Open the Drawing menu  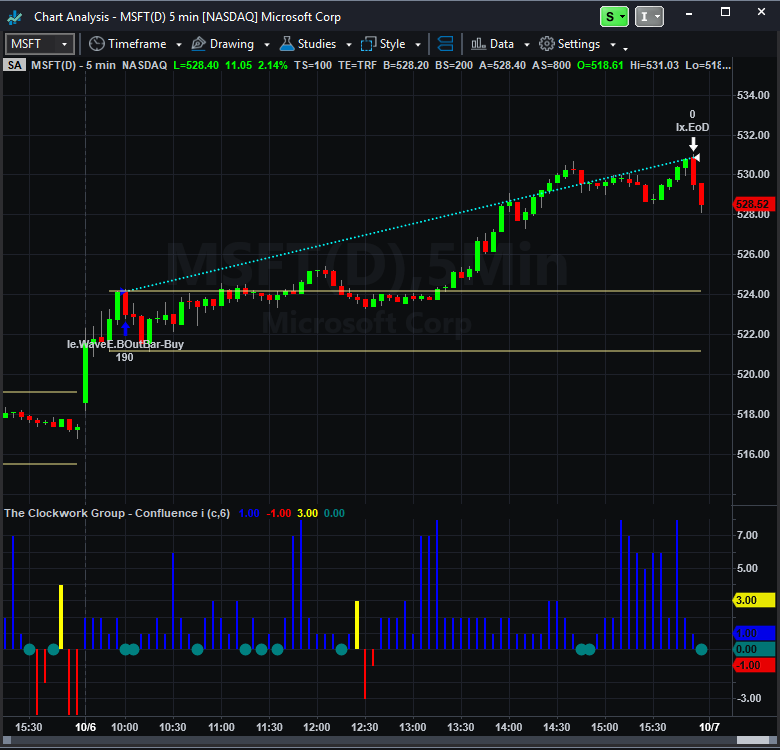(231, 44)
